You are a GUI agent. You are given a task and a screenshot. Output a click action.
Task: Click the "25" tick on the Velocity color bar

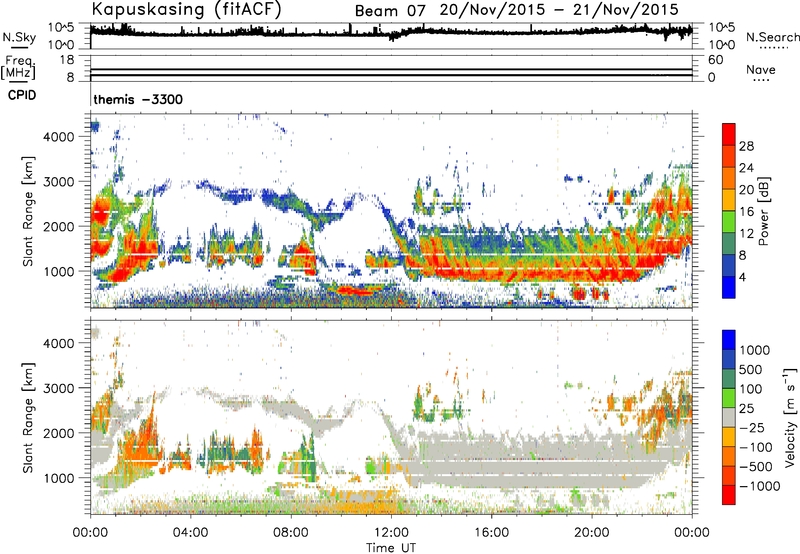click(746, 408)
